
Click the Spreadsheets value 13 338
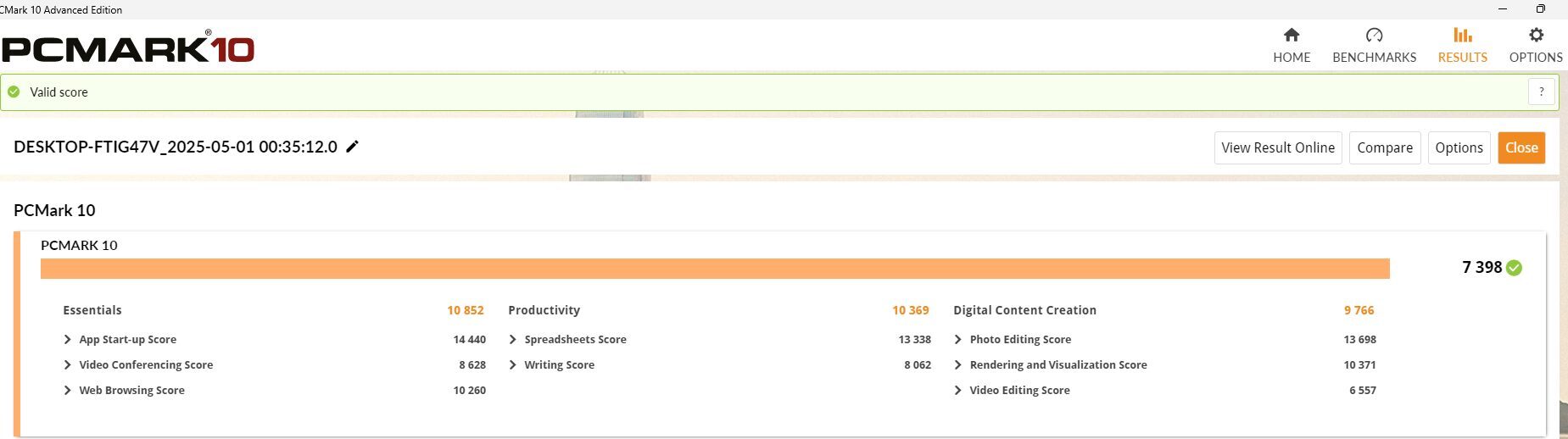coord(914,339)
